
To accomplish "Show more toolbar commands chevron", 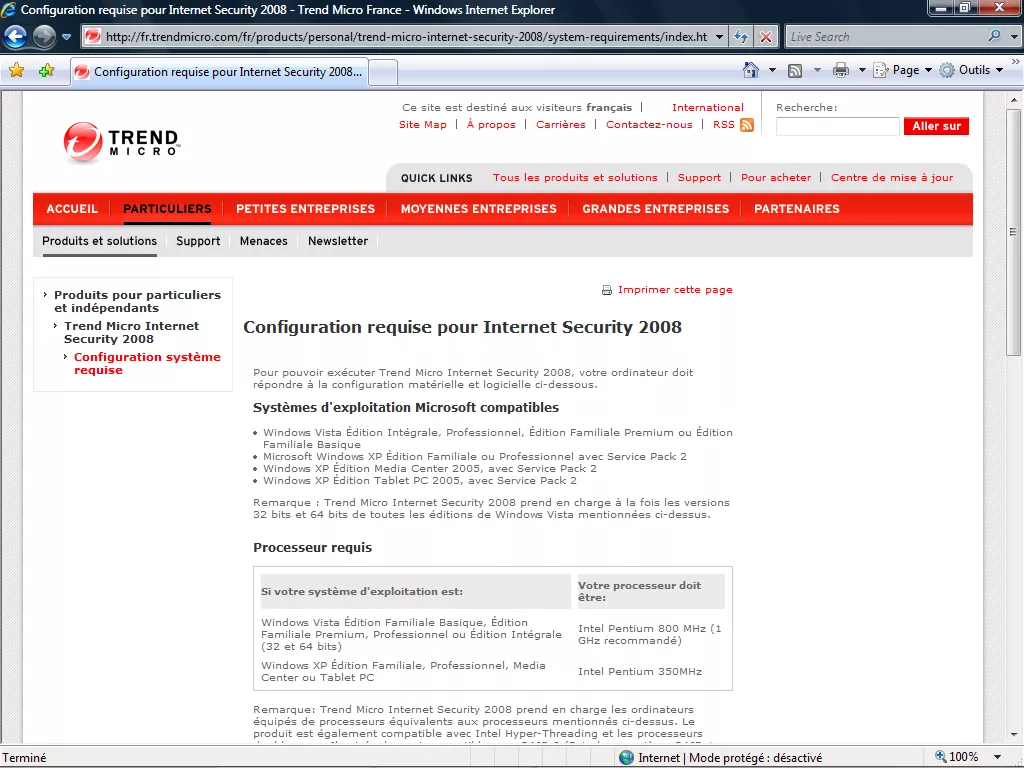I will 1016,62.
